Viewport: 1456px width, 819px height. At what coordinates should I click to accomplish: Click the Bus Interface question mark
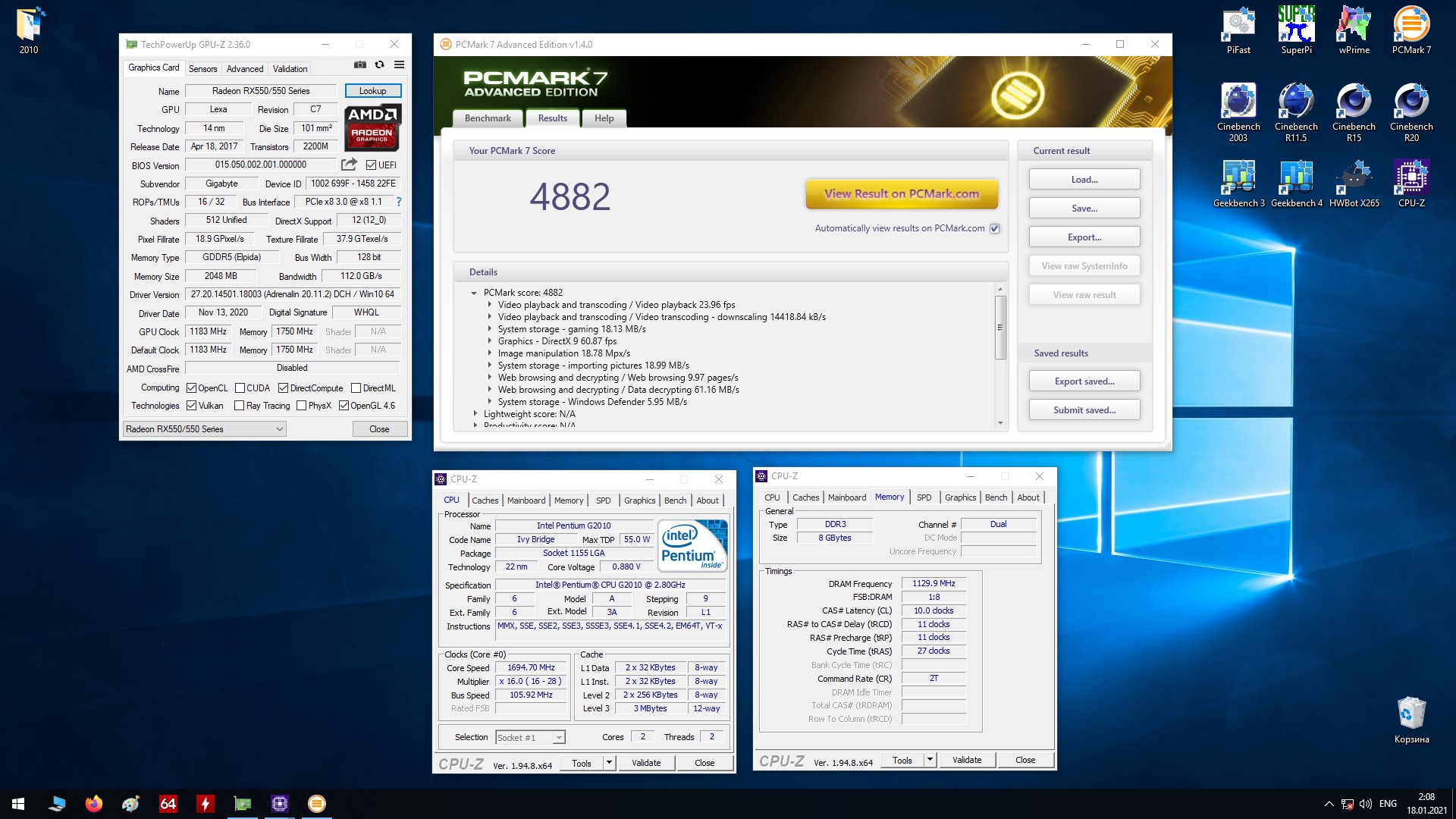click(x=399, y=202)
